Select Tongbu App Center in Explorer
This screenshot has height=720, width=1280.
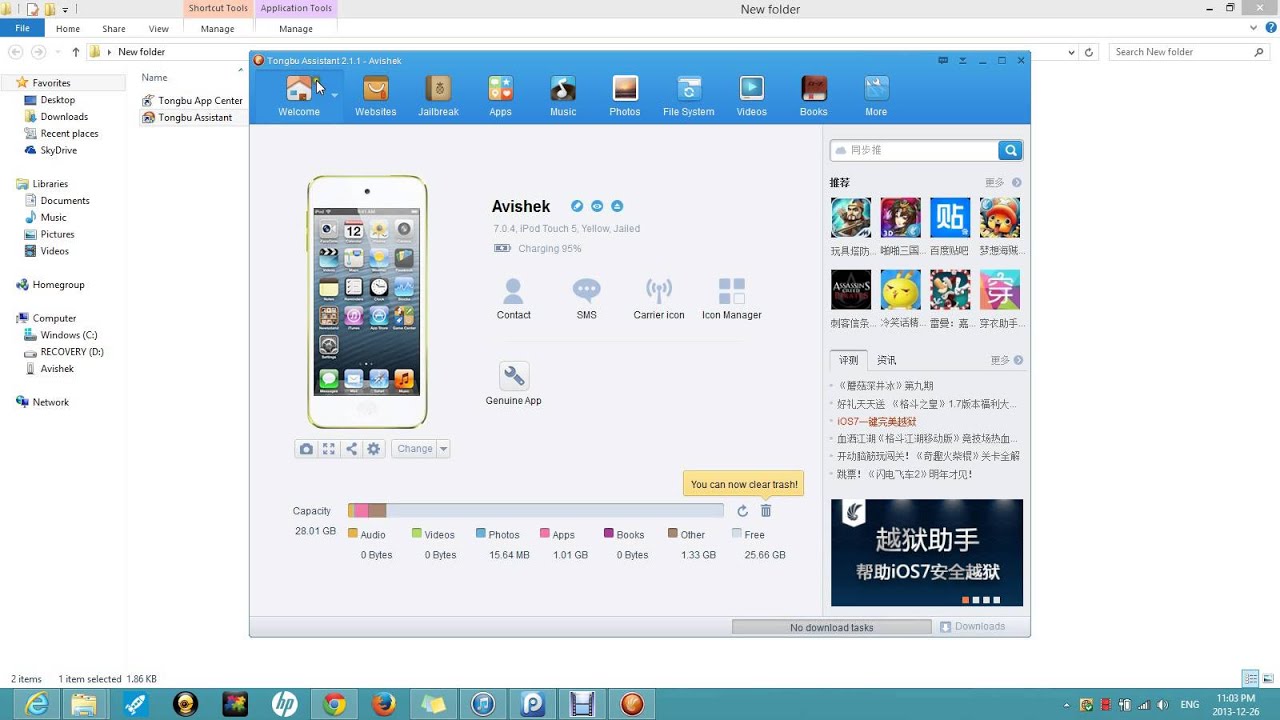[x=193, y=100]
